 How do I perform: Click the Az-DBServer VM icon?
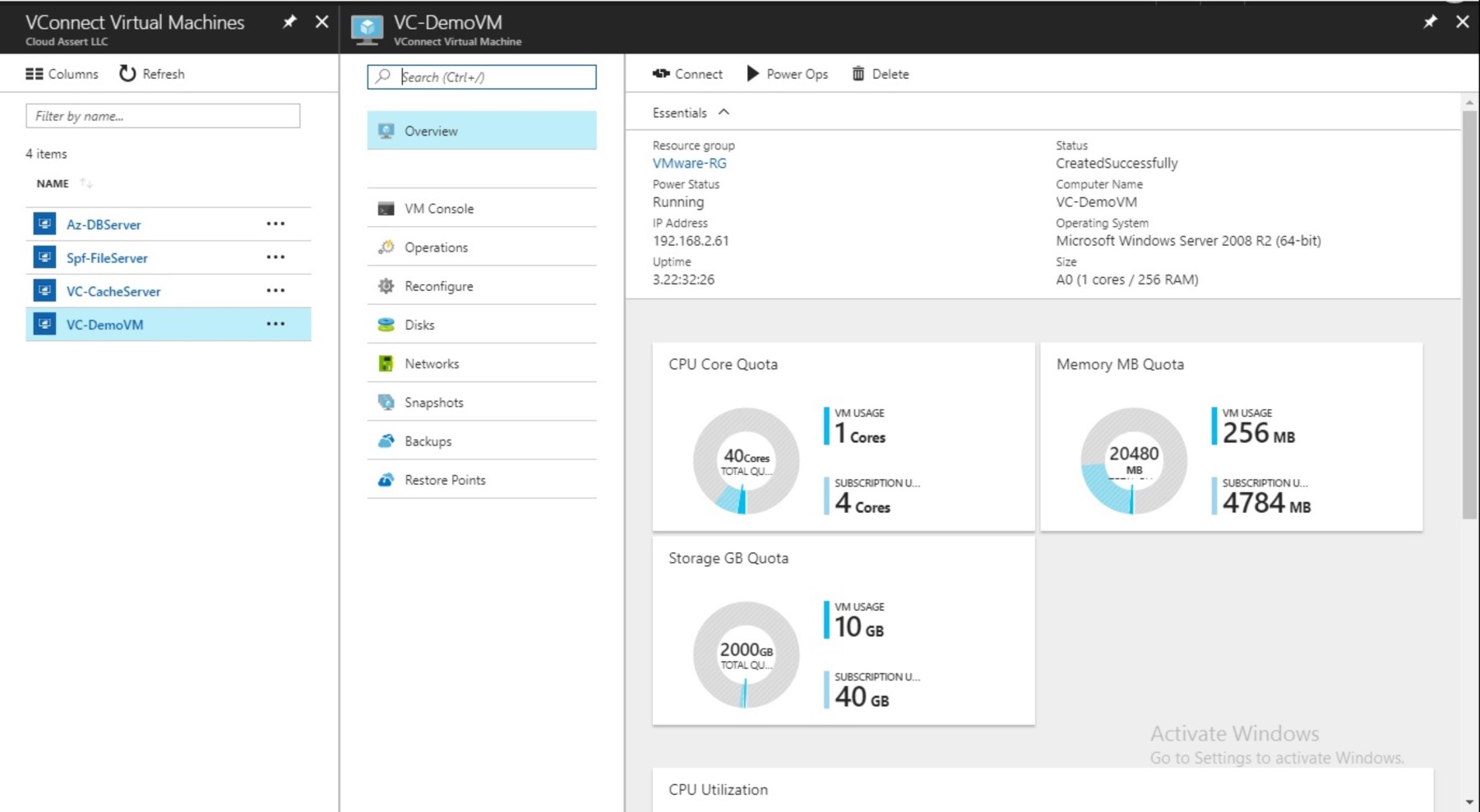click(x=44, y=224)
